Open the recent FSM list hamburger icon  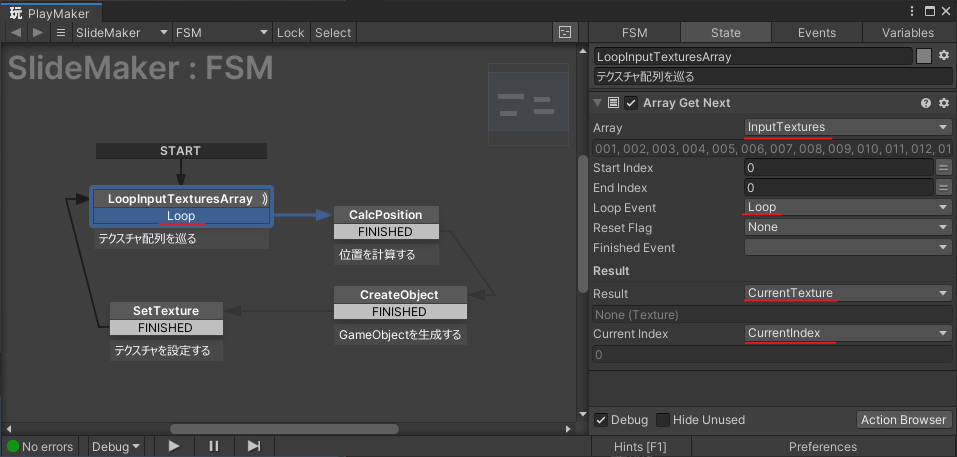click(x=60, y=33)
